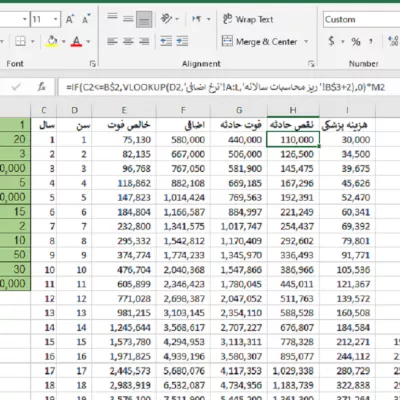The height and width of the screenshot is (400, 400).
Task: Click the formula bar Enter checkmark
Action: tap(15, 87)
